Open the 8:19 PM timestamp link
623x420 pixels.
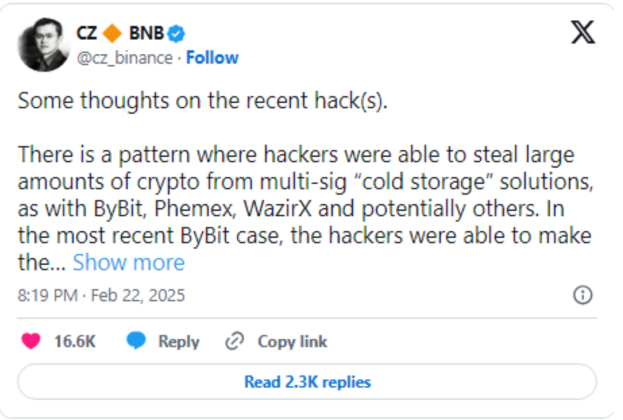point(46,296)
